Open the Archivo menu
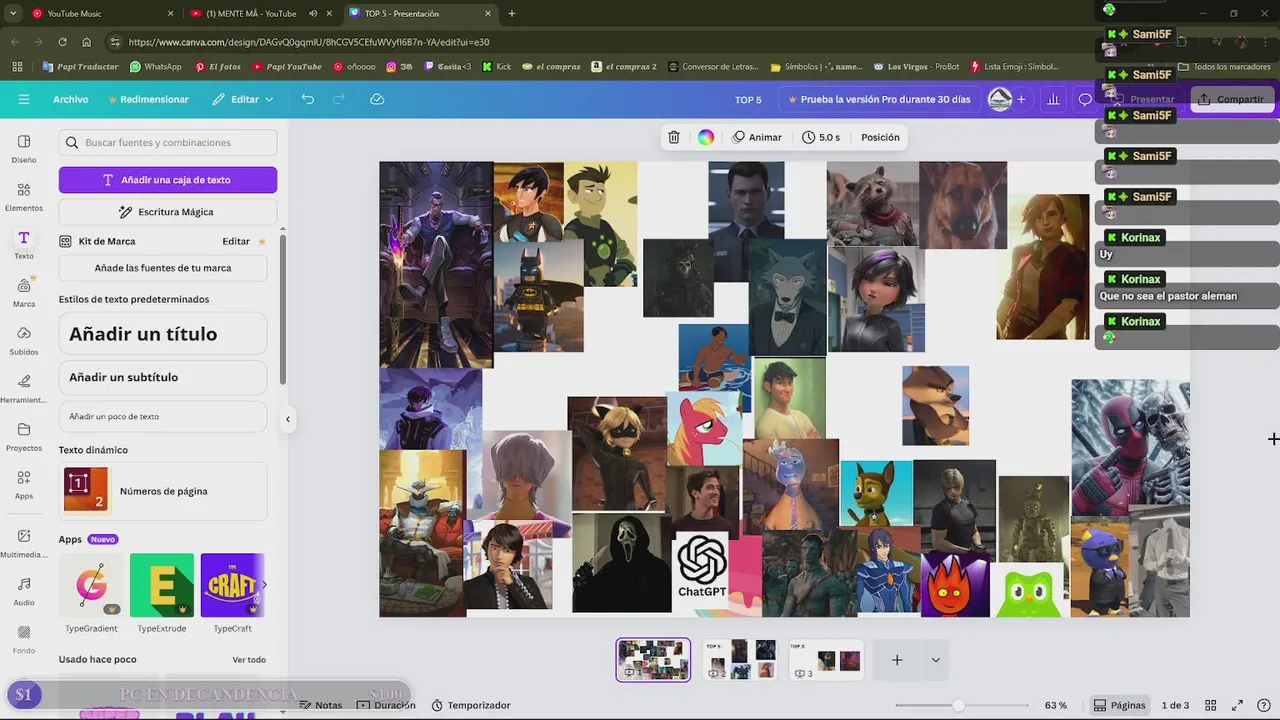The height and width of the screenshot is (720, 1280). click(71, 99)
